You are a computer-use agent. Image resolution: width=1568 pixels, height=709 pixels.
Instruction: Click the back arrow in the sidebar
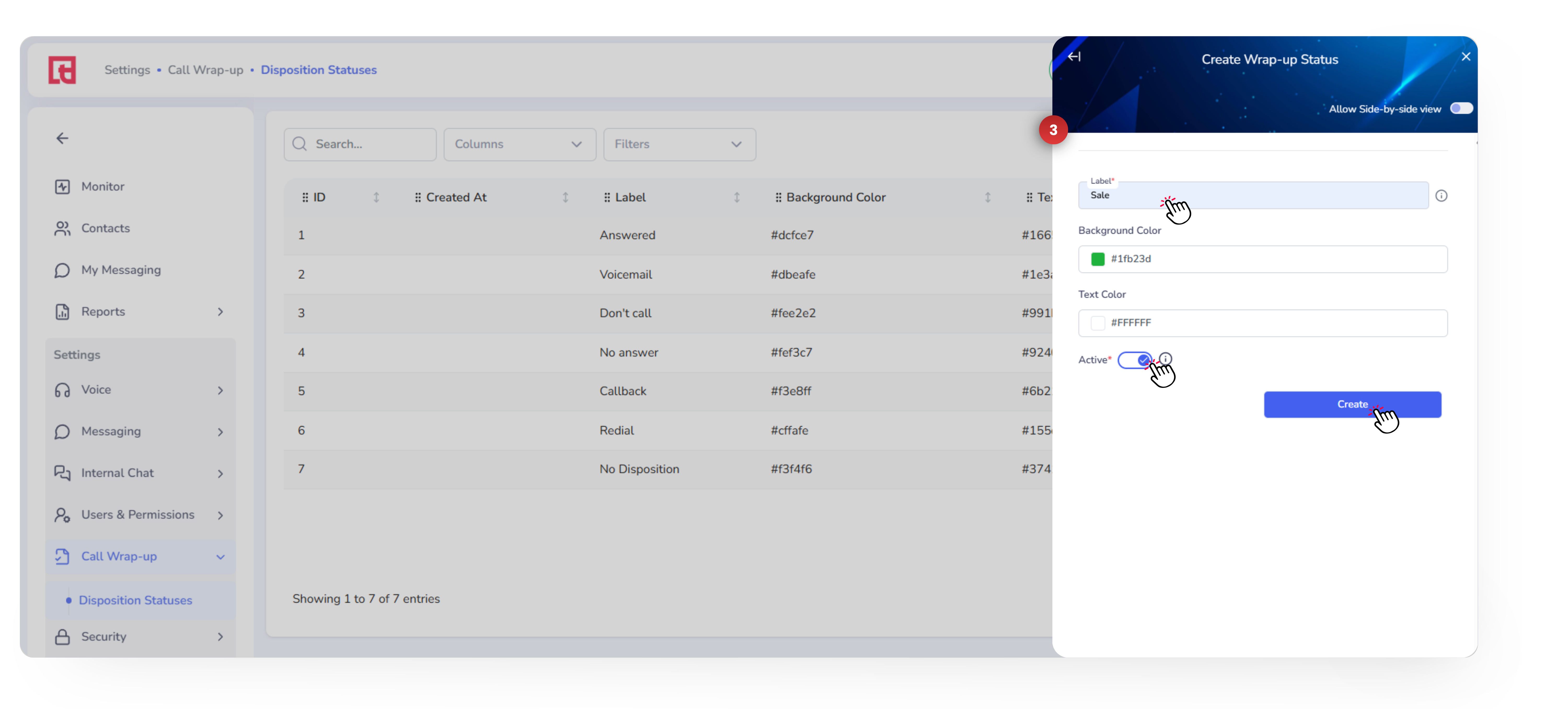(62, 138)
